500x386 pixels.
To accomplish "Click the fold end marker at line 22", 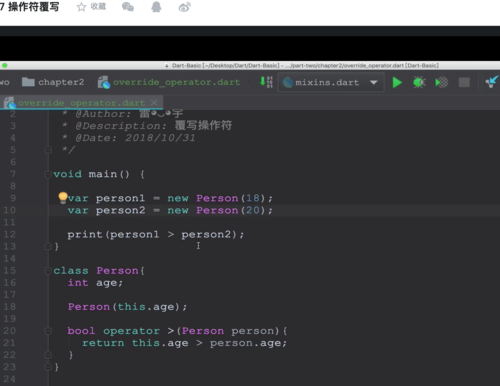I will point(48,355).
